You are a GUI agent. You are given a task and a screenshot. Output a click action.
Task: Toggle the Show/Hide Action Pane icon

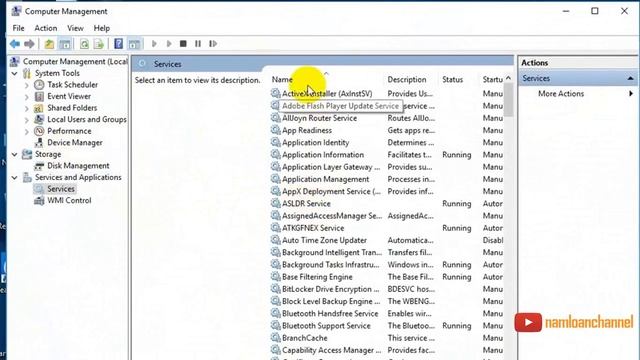(x=134, y=44)
